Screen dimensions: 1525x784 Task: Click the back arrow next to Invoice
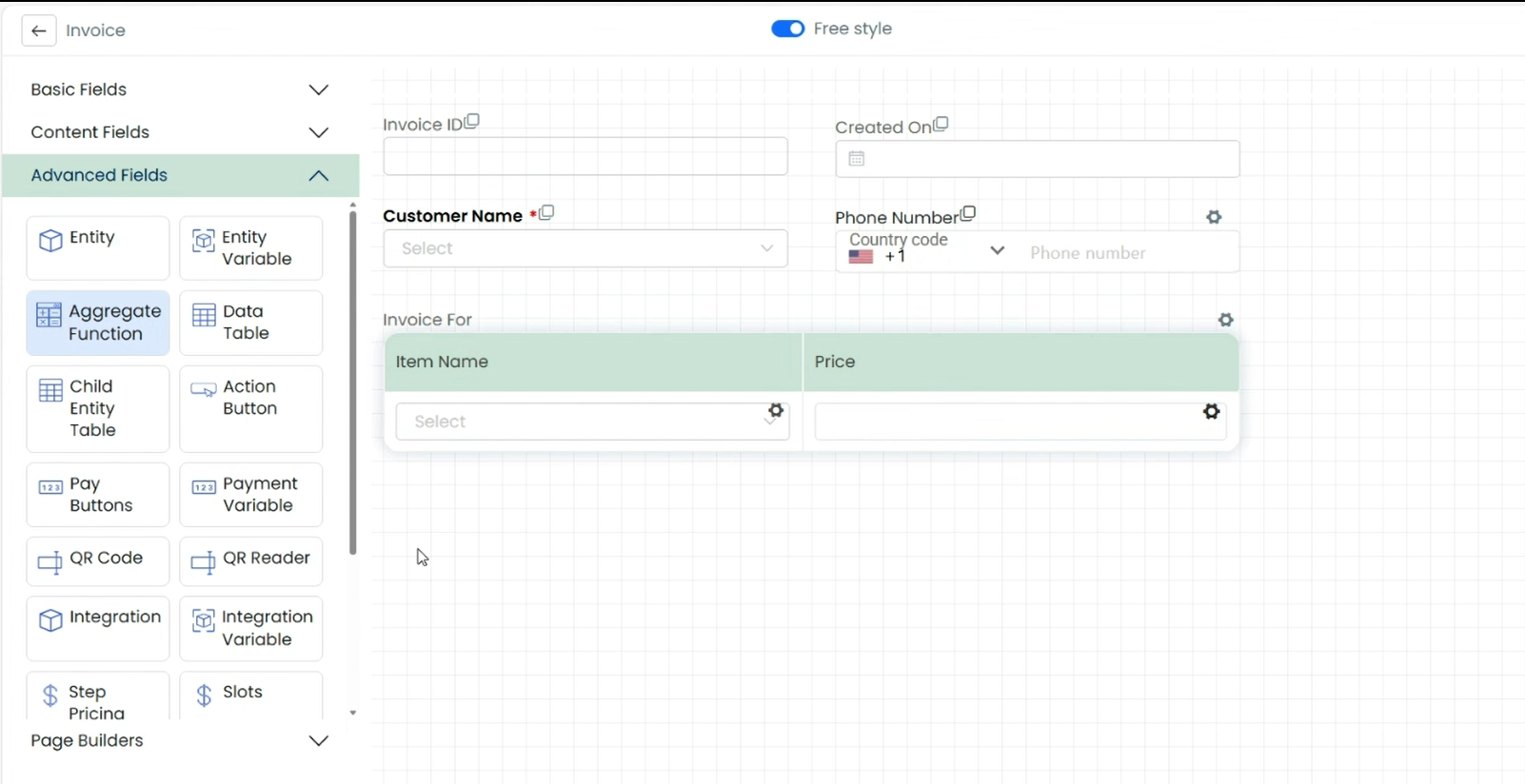[39, 30]
